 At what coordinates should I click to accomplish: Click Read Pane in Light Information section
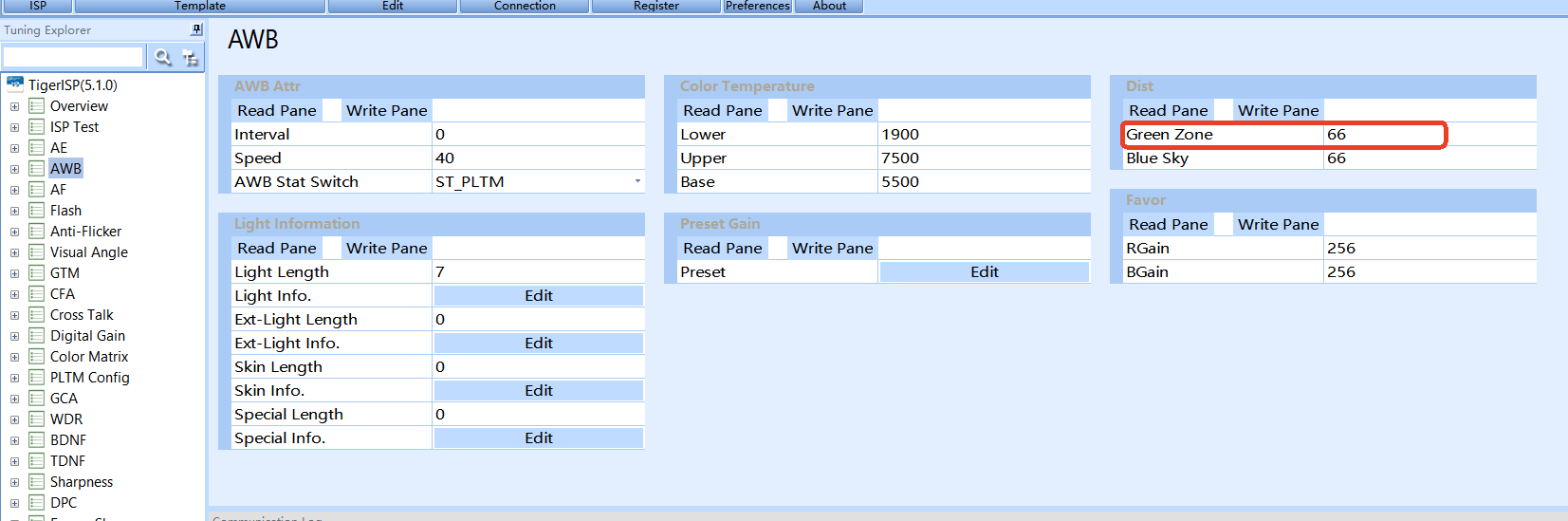[x=277, y=248]
